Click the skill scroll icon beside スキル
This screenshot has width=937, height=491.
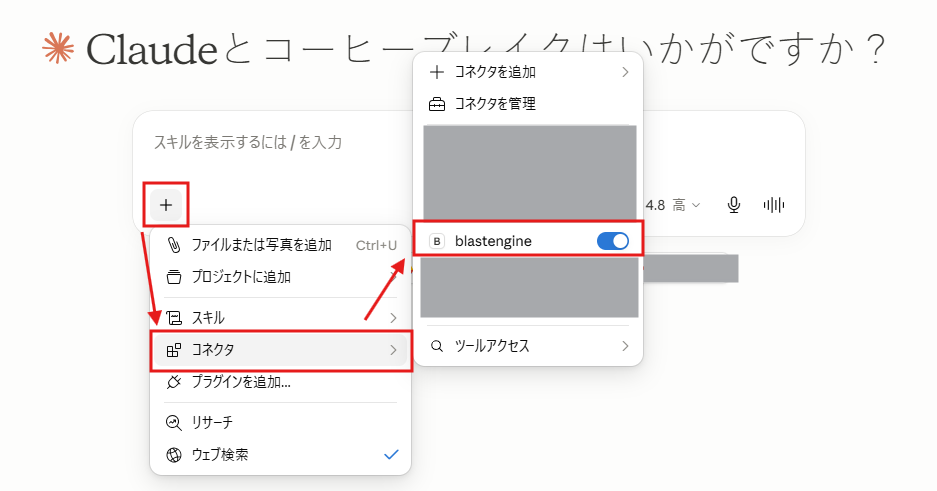tap(173, 318)
